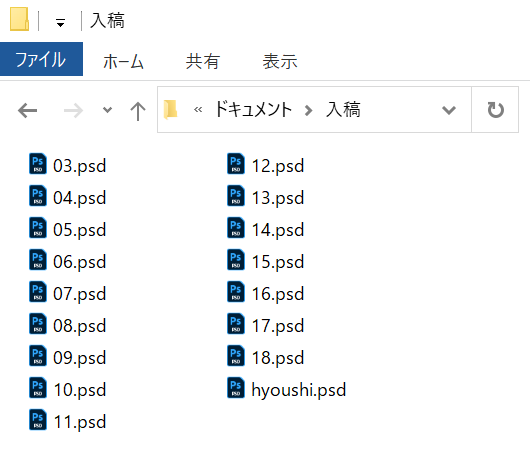The height and width of the screenshot is (460, 530).
Task: Select the file name 16.psd
Action: [278, 294]
